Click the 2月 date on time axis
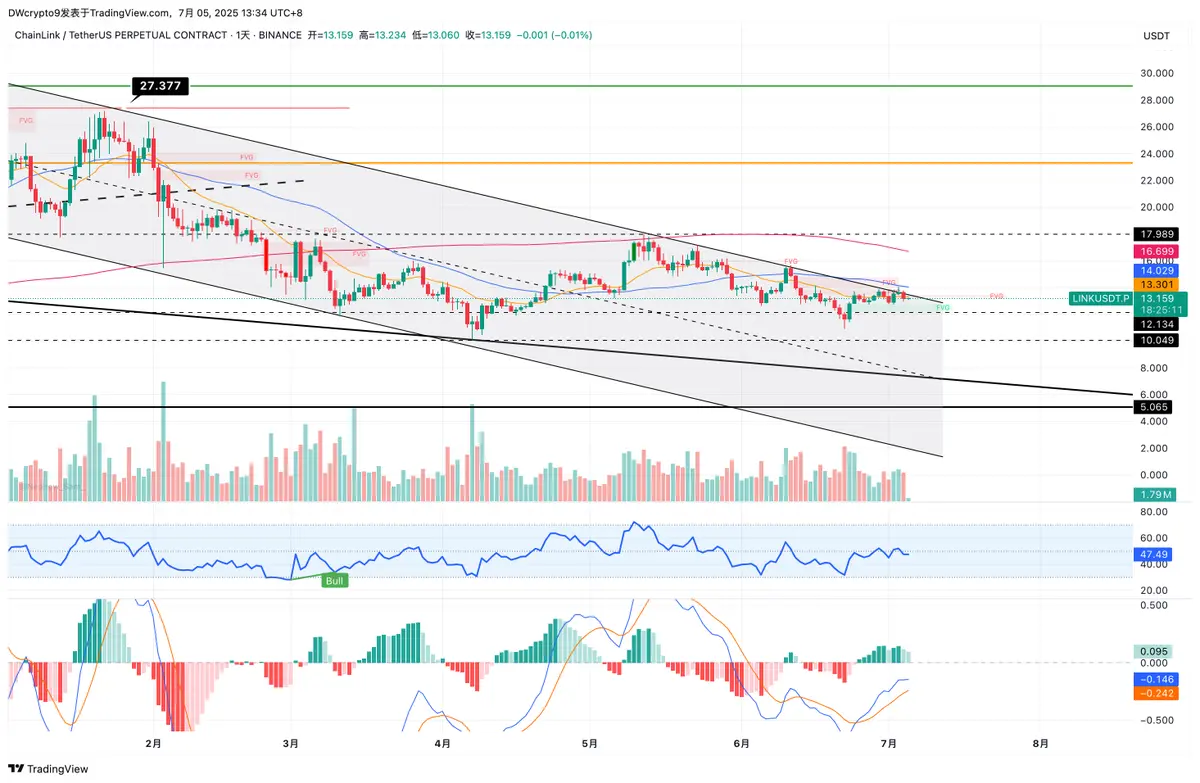 tap(153, 744)
